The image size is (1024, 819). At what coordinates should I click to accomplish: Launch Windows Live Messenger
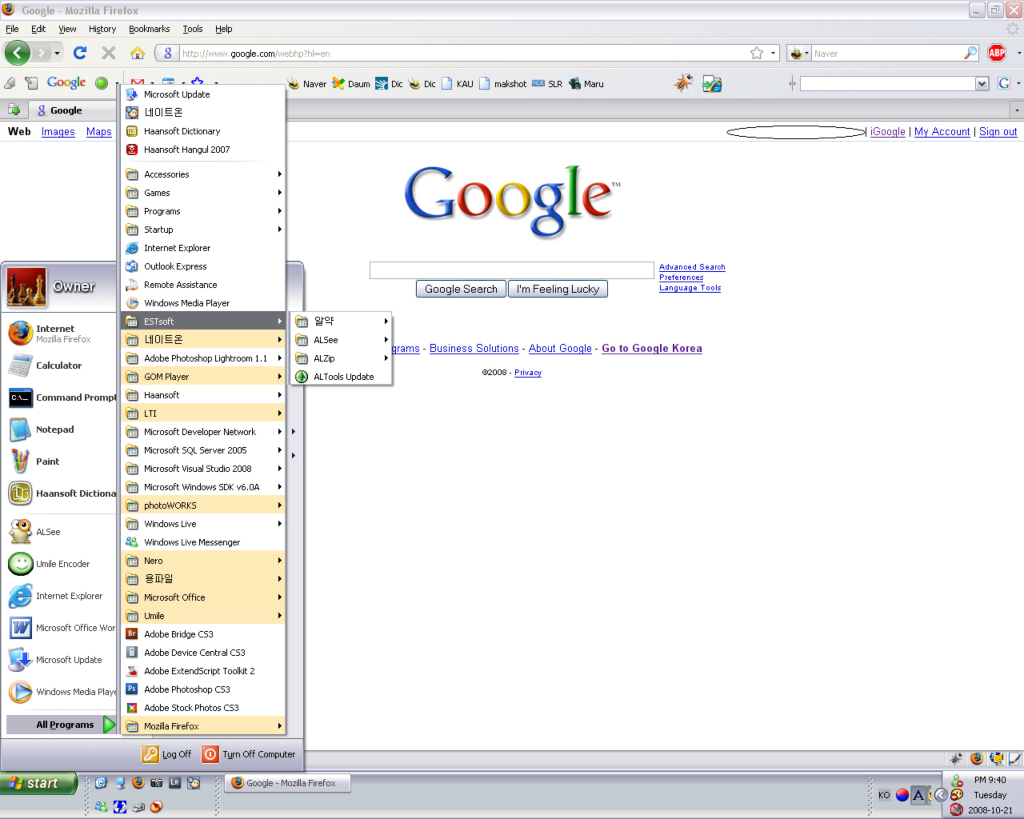(x=203, y=542)
